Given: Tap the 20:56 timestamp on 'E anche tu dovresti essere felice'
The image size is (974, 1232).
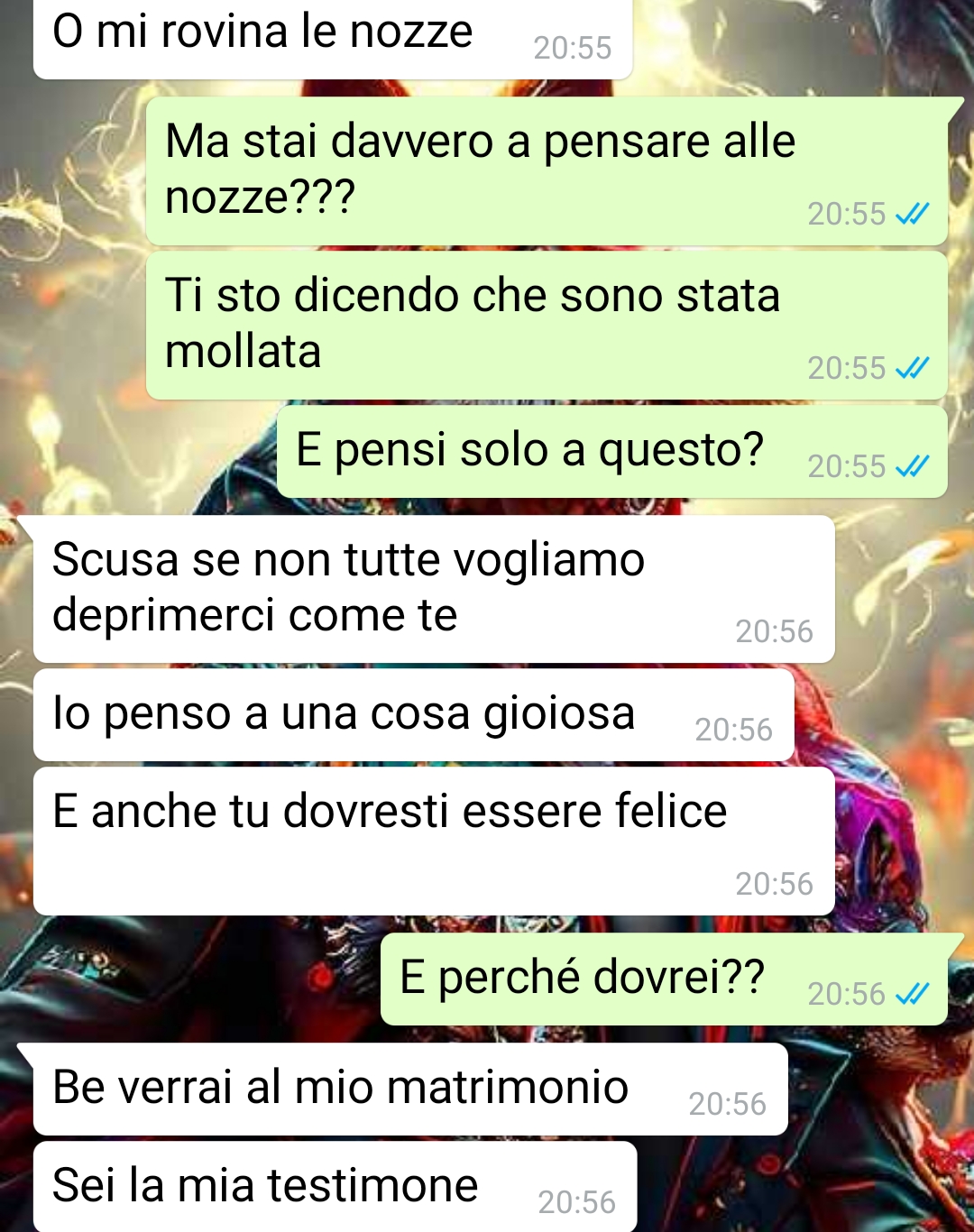Looking at the screenshot, I should point(775,884).
